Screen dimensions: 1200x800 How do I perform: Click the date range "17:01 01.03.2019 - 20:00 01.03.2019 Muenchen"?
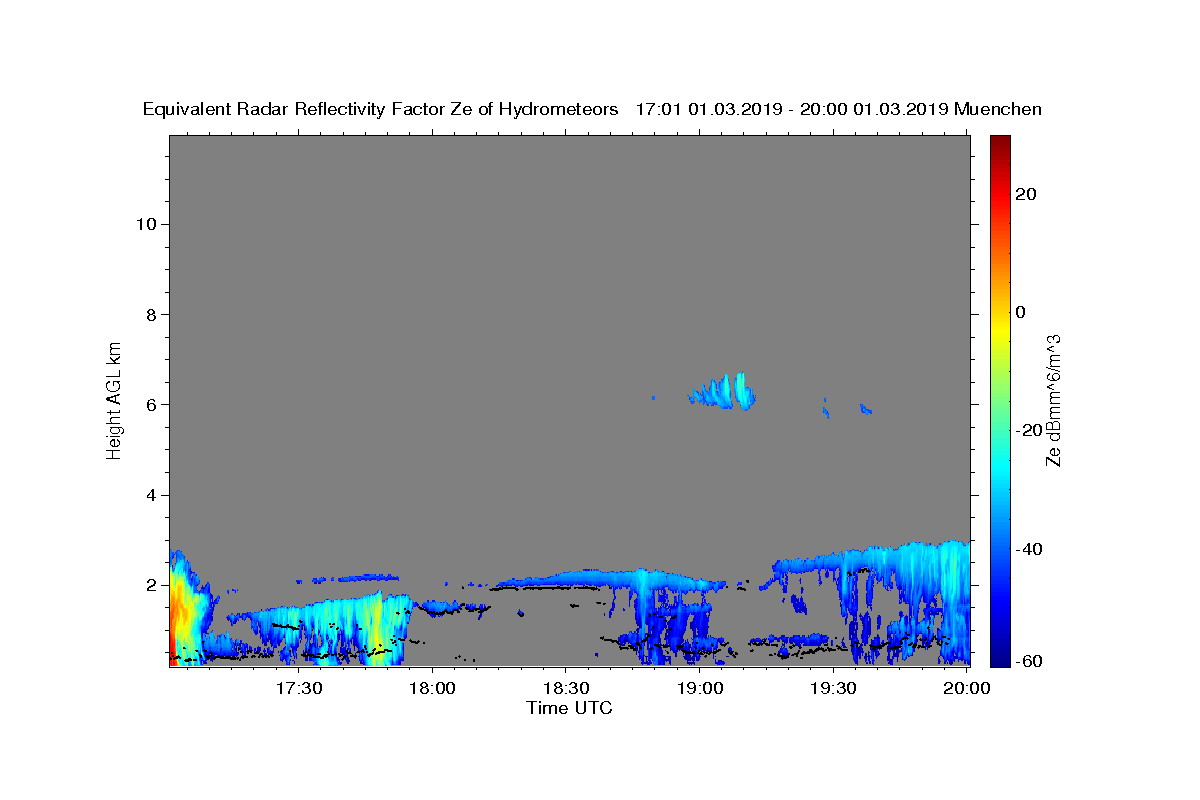[838, 110]
